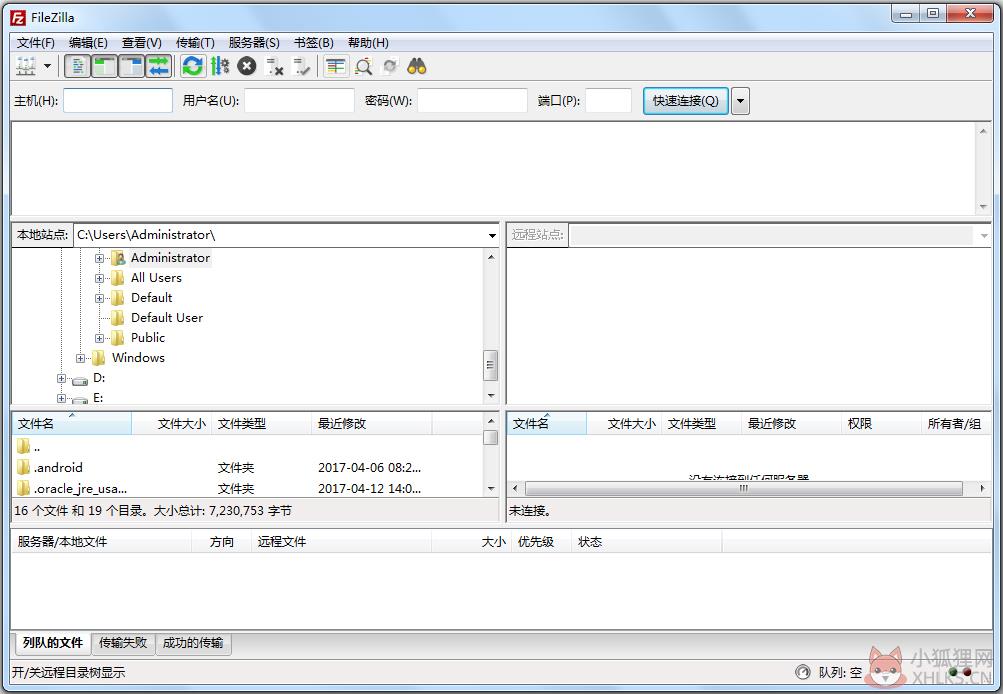Toggle the remote directory tree display
1003x694 pixels.
[x=132, y=66]
